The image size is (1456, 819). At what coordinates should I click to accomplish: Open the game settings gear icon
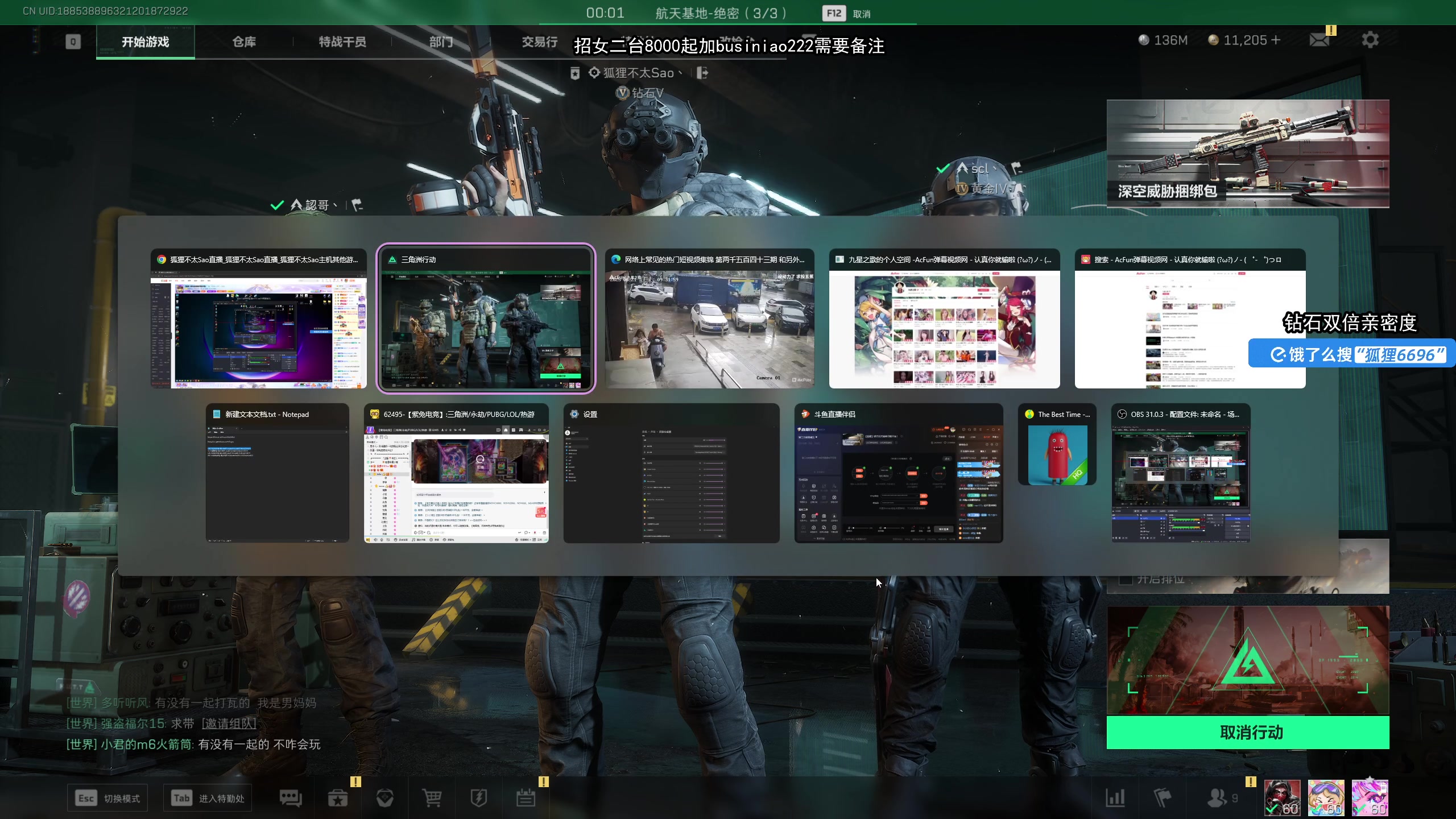(x=1370, y=40)
